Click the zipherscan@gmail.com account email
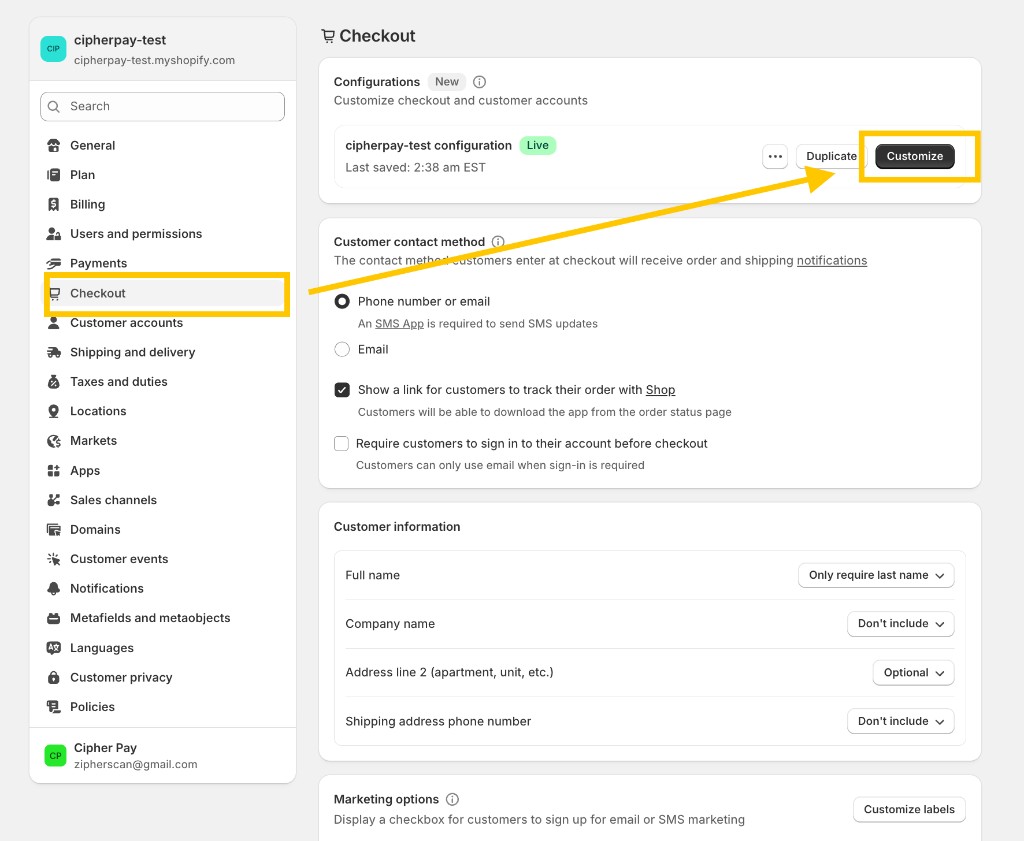Image resolution: width=1024 pixels, height=841 pixels. [x=135, y=765]
